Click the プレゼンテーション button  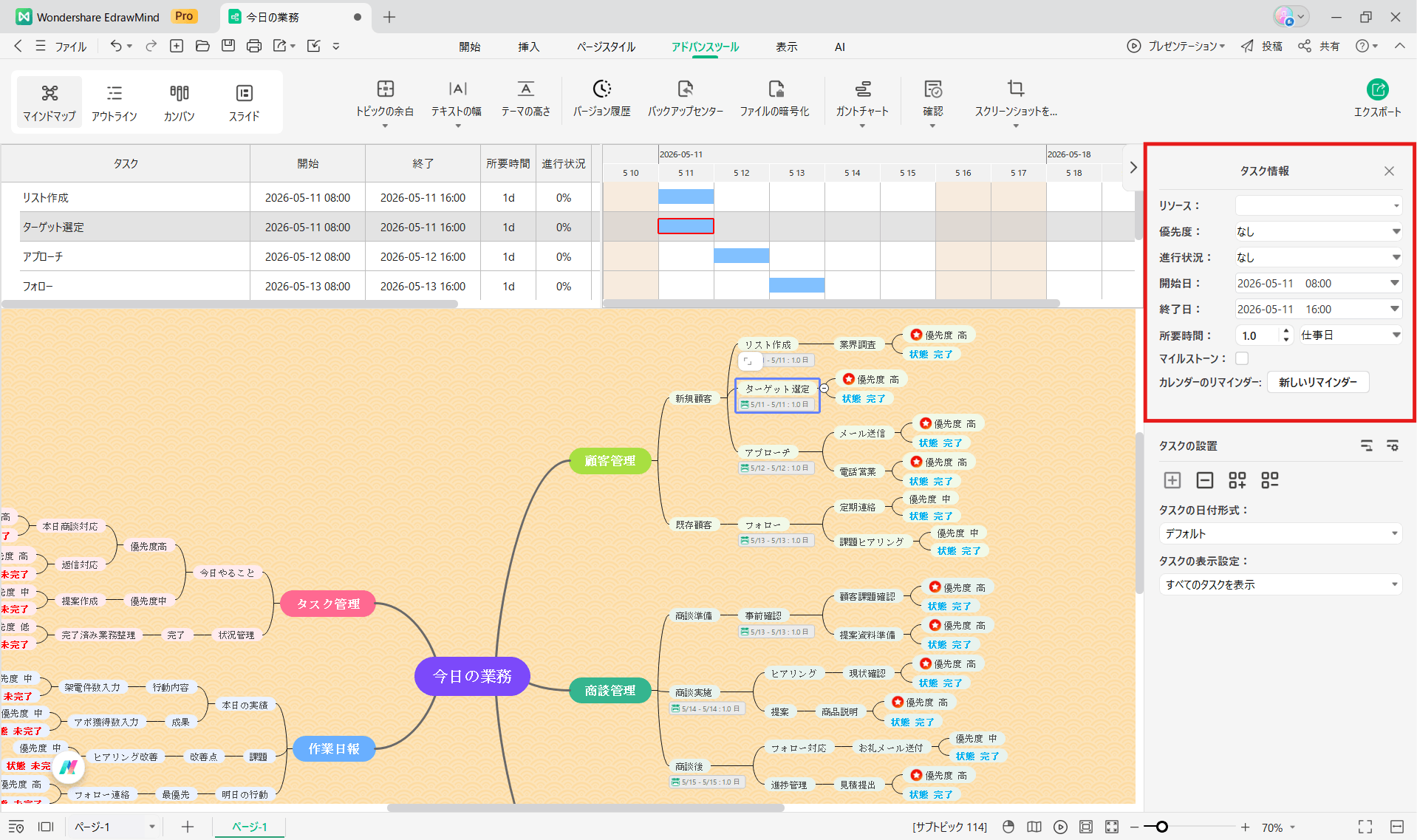tap(1176, 46)
